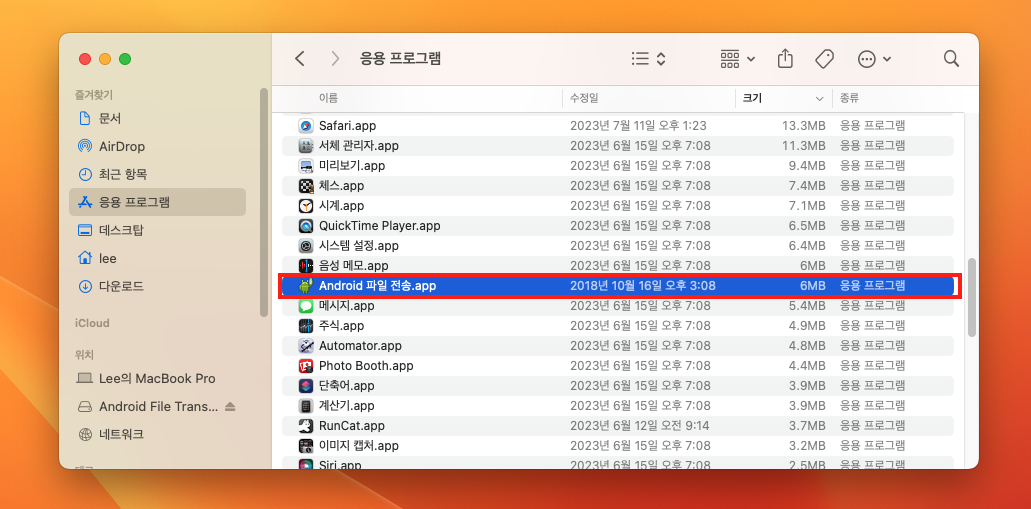Screen dimensions: 1031x509
Task: Select the 음성 메모.app icon
Action: [x=306, y=266]
